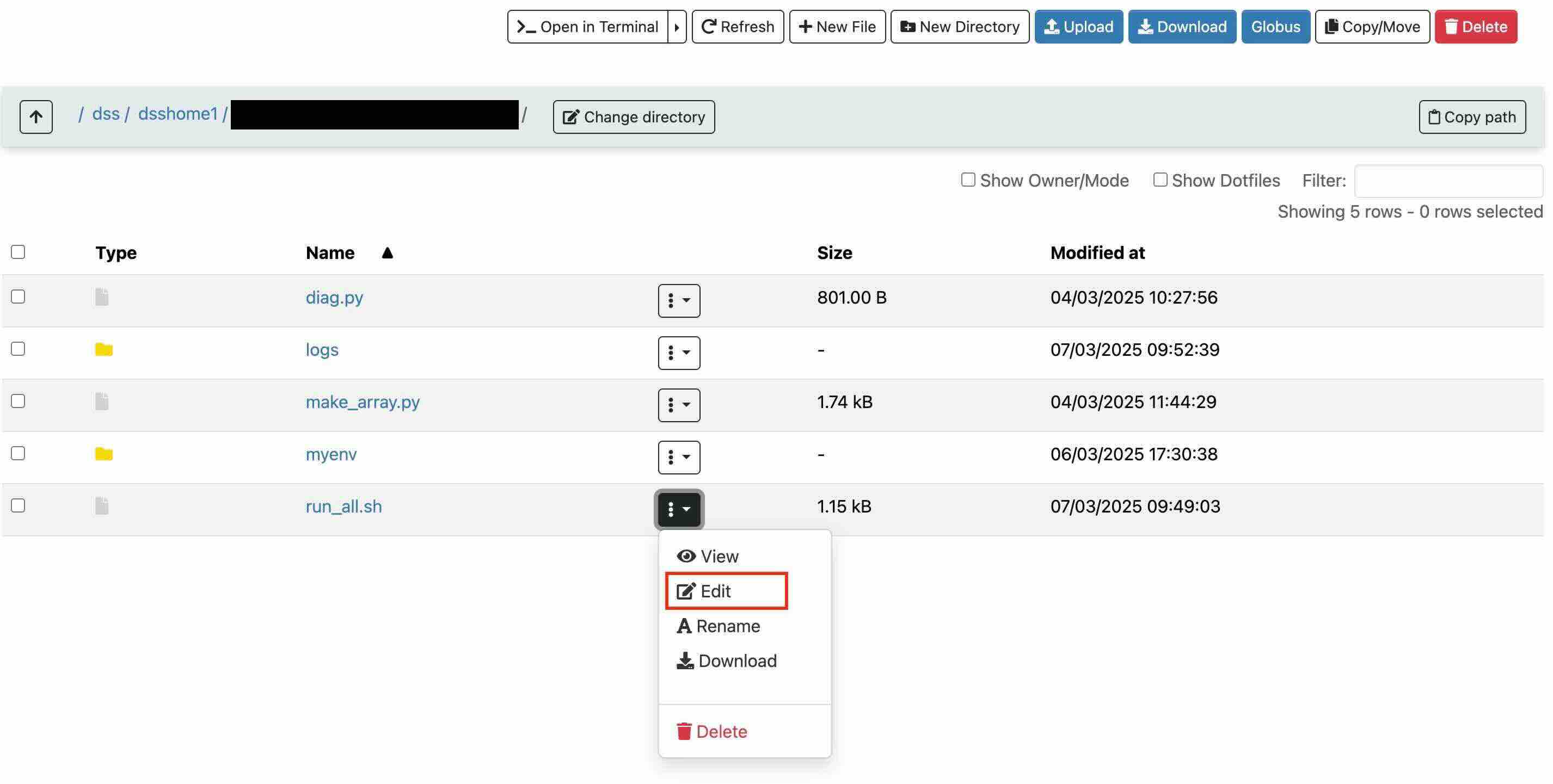This screenshot has width=1553, height=784.
Task: Click the Refresh button
Action: point(738,27)
